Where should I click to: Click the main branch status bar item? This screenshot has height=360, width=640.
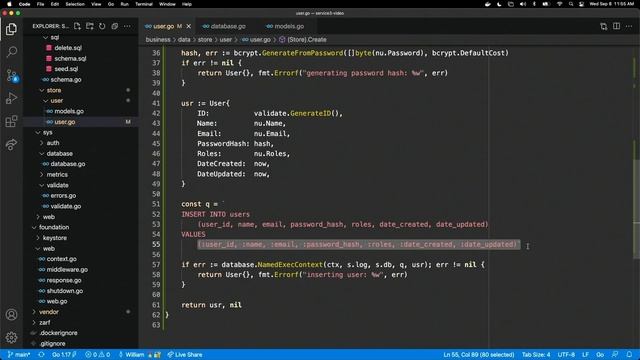coord(19,355)
